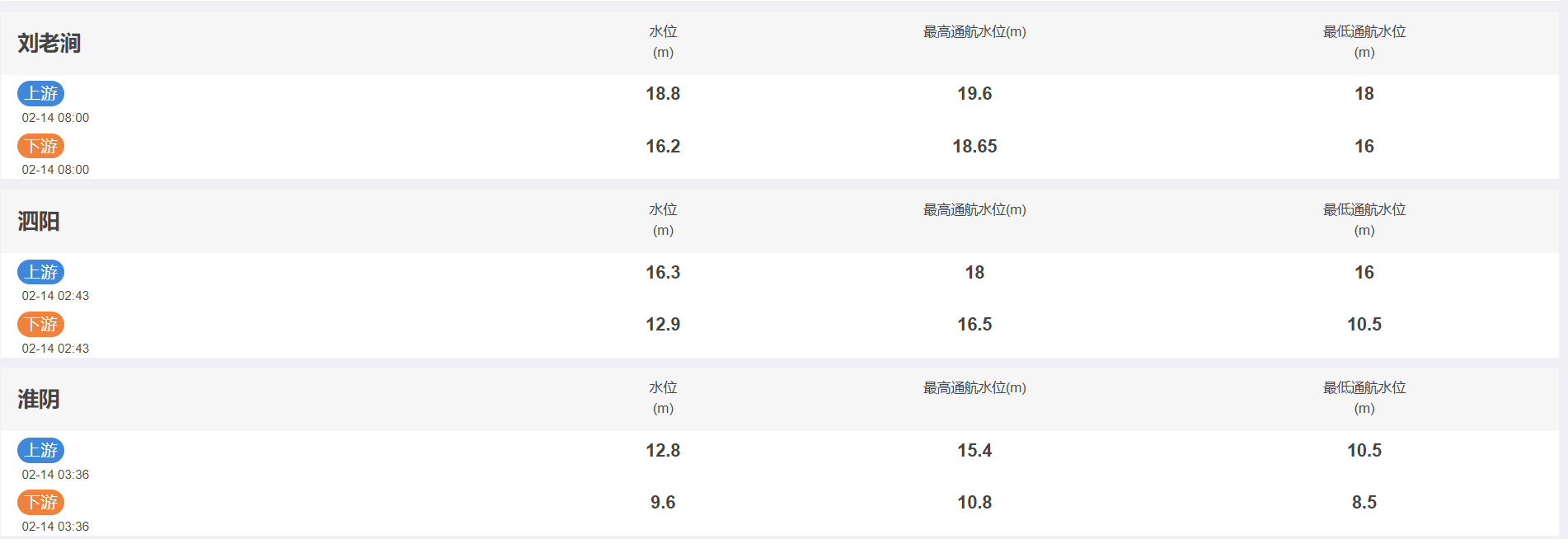Click 刘老涧 downstream max navigable level 18.65

[974, 147]
